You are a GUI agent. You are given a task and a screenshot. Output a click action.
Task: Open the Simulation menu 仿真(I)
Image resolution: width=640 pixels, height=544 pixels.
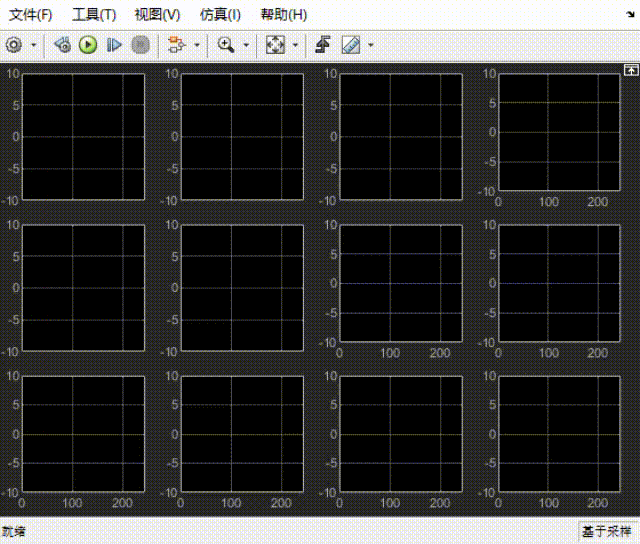(x=220, y=15)
